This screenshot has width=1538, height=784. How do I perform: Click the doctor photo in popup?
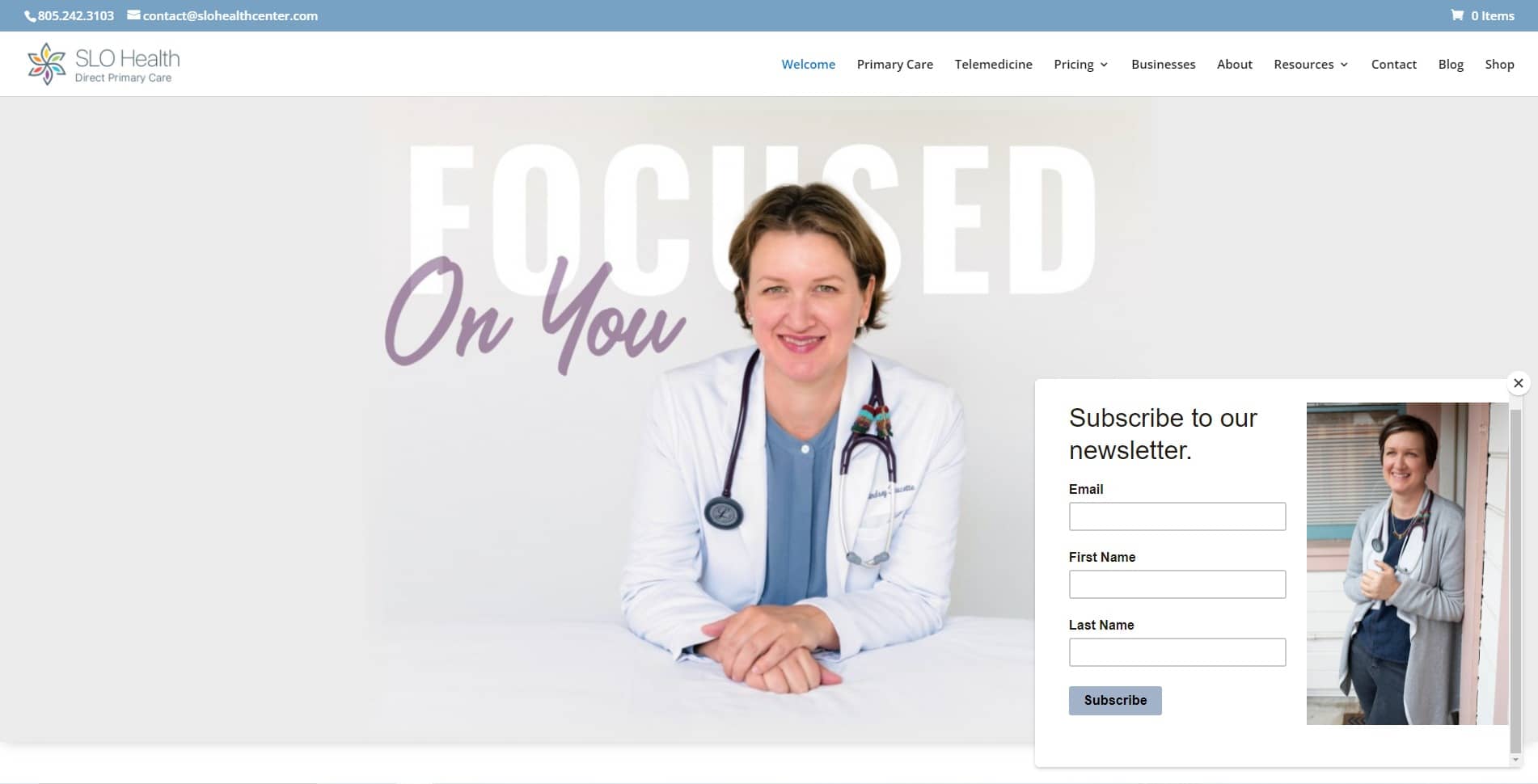tap(1406, 563)
